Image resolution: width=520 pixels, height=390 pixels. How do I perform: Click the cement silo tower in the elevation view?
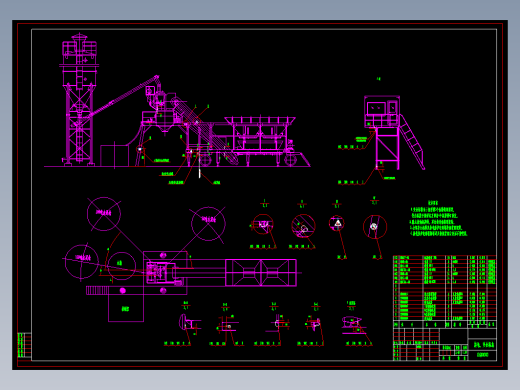click(79, 99)
